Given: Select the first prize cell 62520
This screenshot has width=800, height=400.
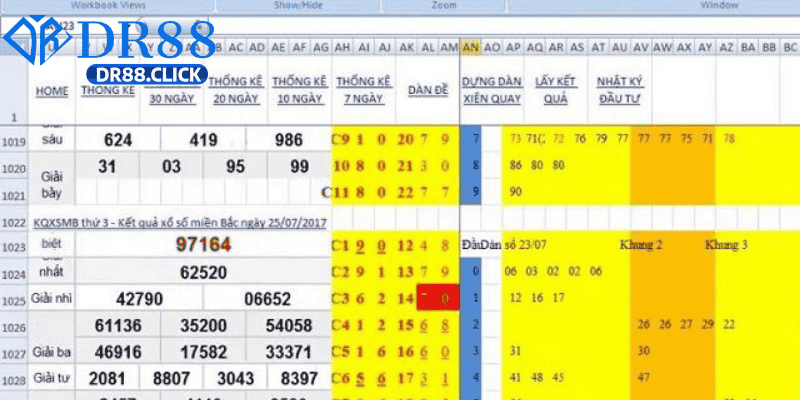Looking at the screenshot, I should (203, 271).
